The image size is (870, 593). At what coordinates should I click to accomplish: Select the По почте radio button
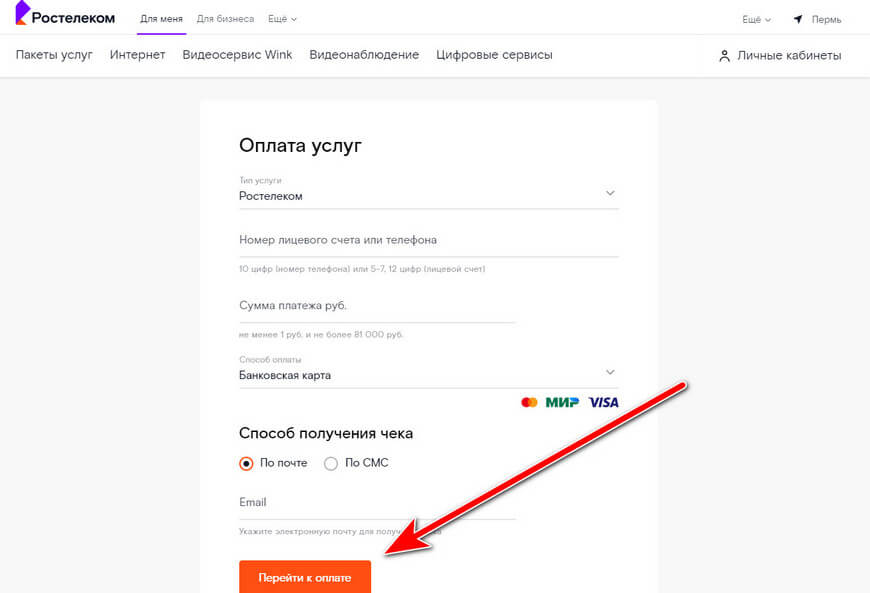pyautogui.click(x=246, y=463)
